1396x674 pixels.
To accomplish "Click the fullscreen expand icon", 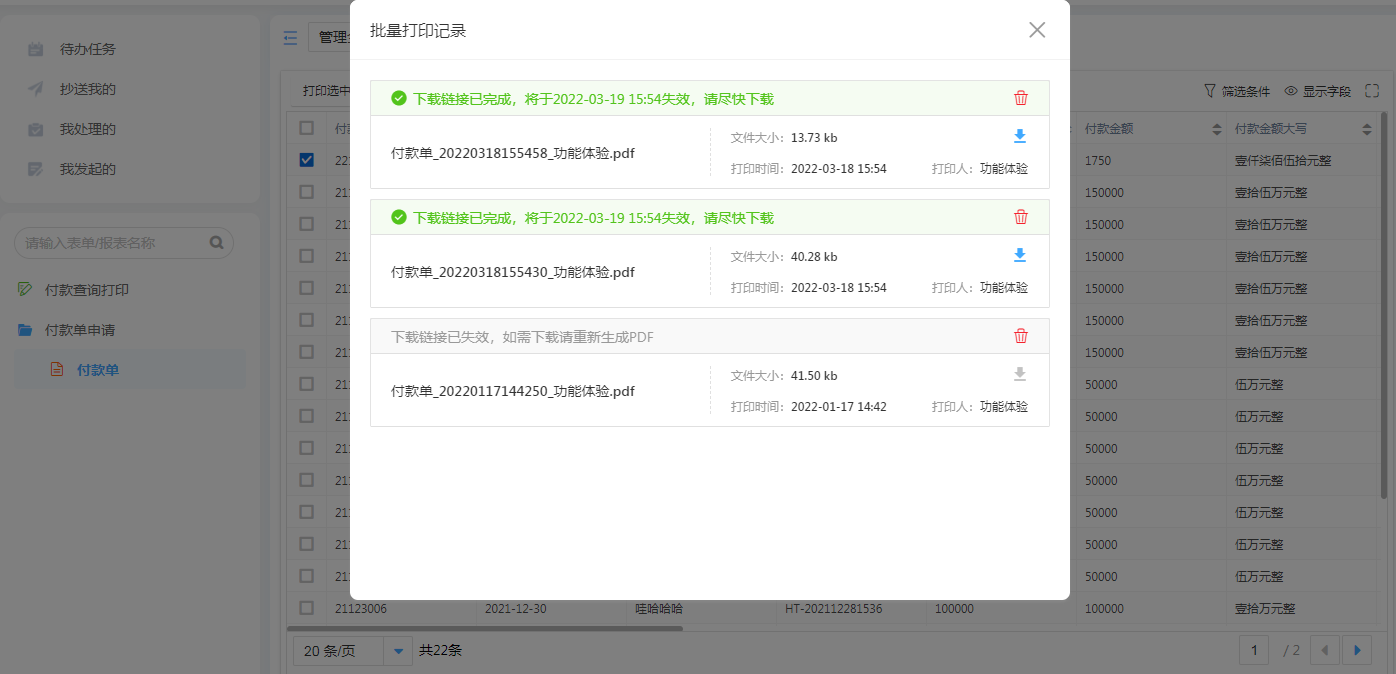I will [1372, 91].
